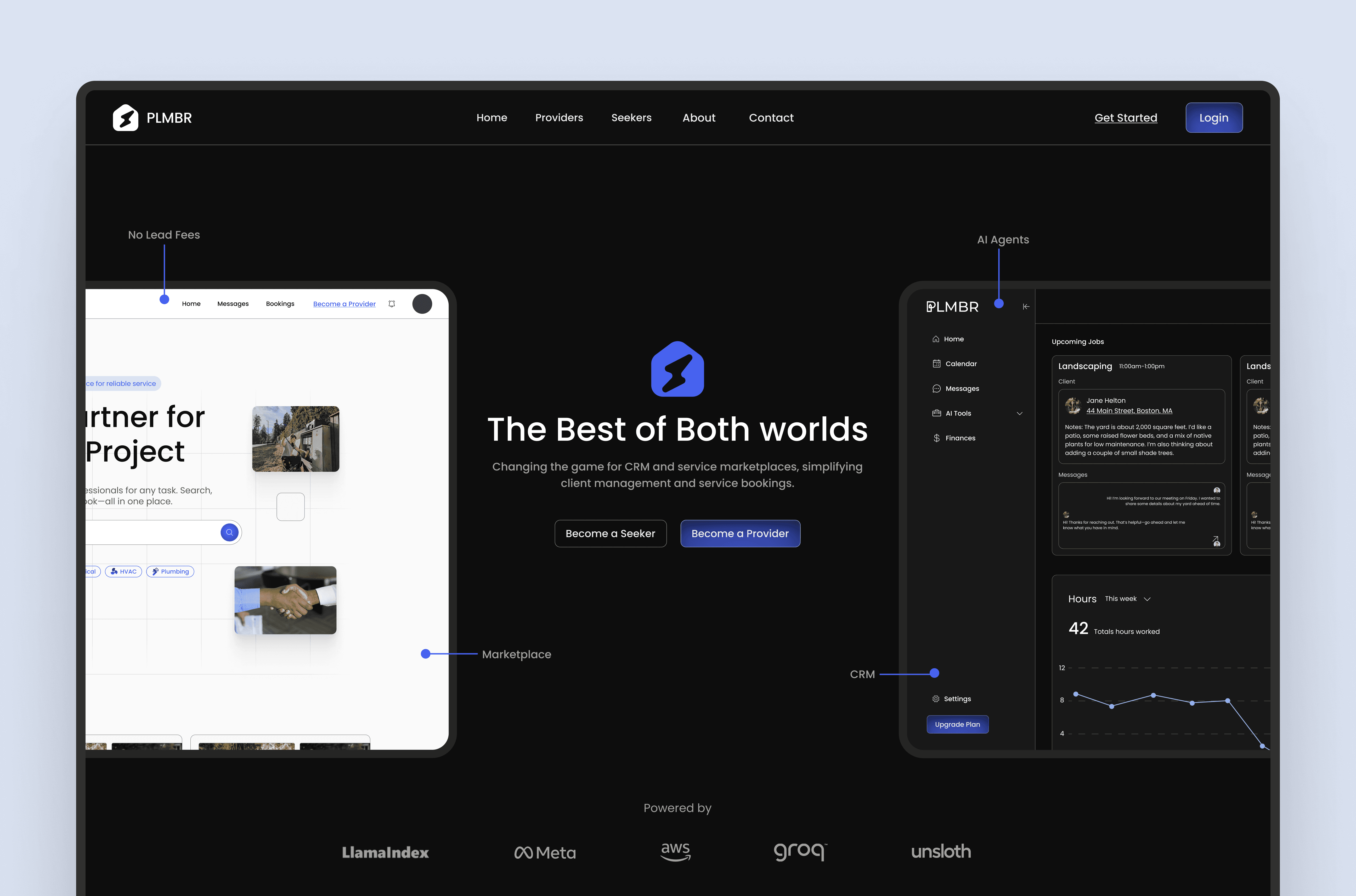
Task: Collapse the CRM sidebar with arrow icon
Action: (1026, 307)
